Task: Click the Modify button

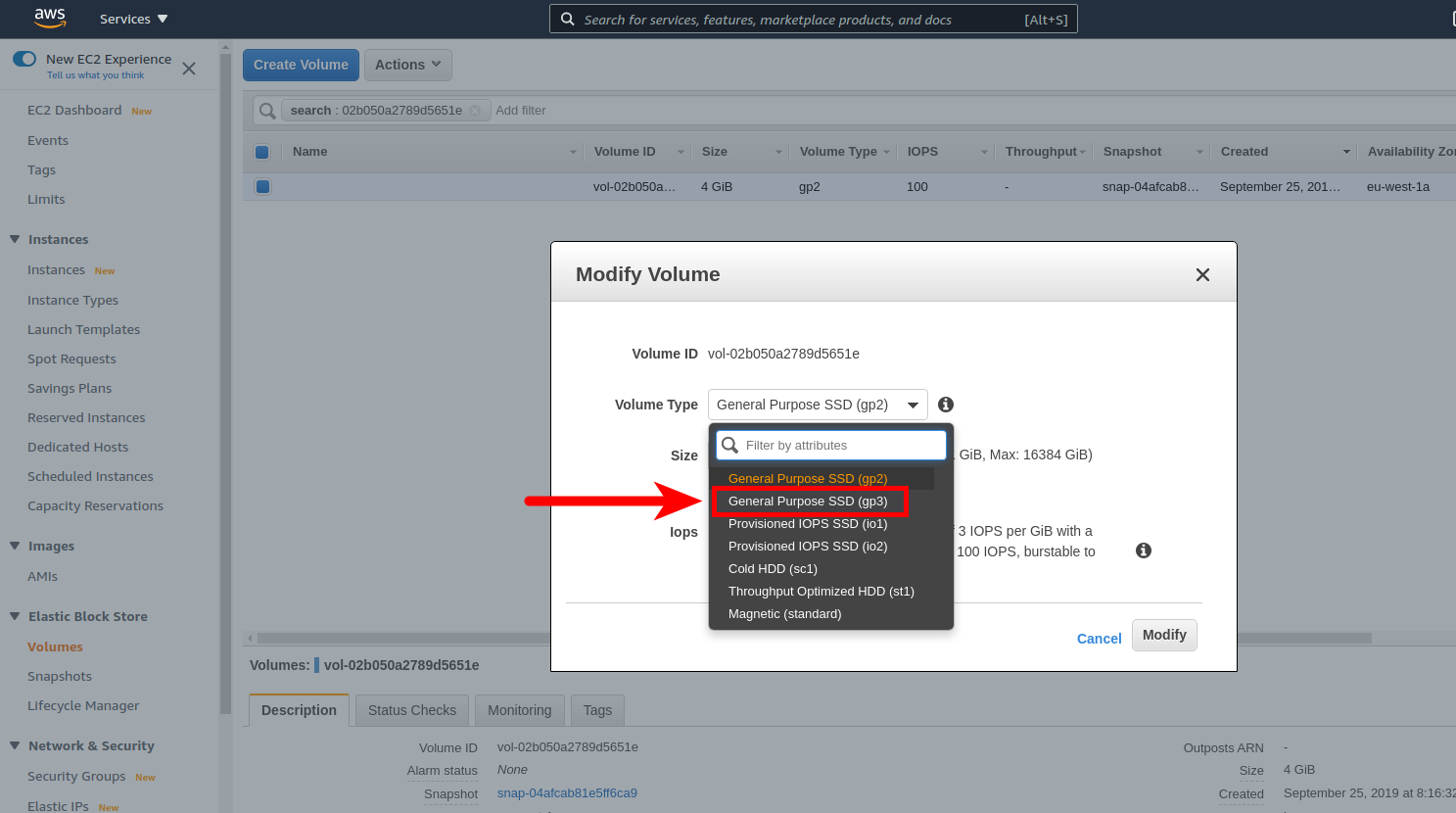Action: click(x=1163, y=635)
